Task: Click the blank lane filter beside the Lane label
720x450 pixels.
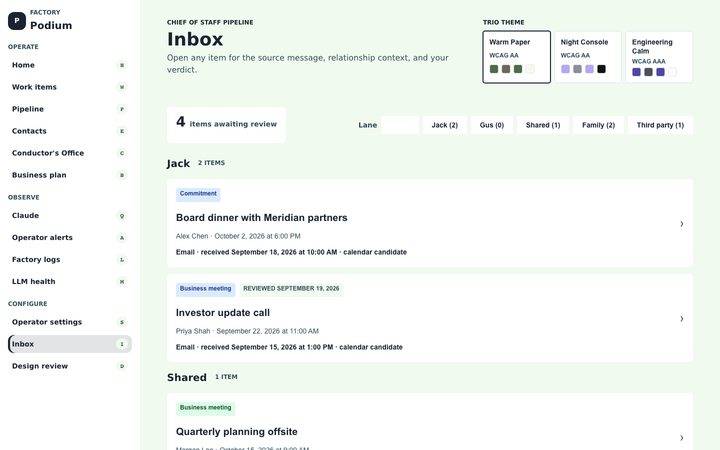Action: (400, 125)
